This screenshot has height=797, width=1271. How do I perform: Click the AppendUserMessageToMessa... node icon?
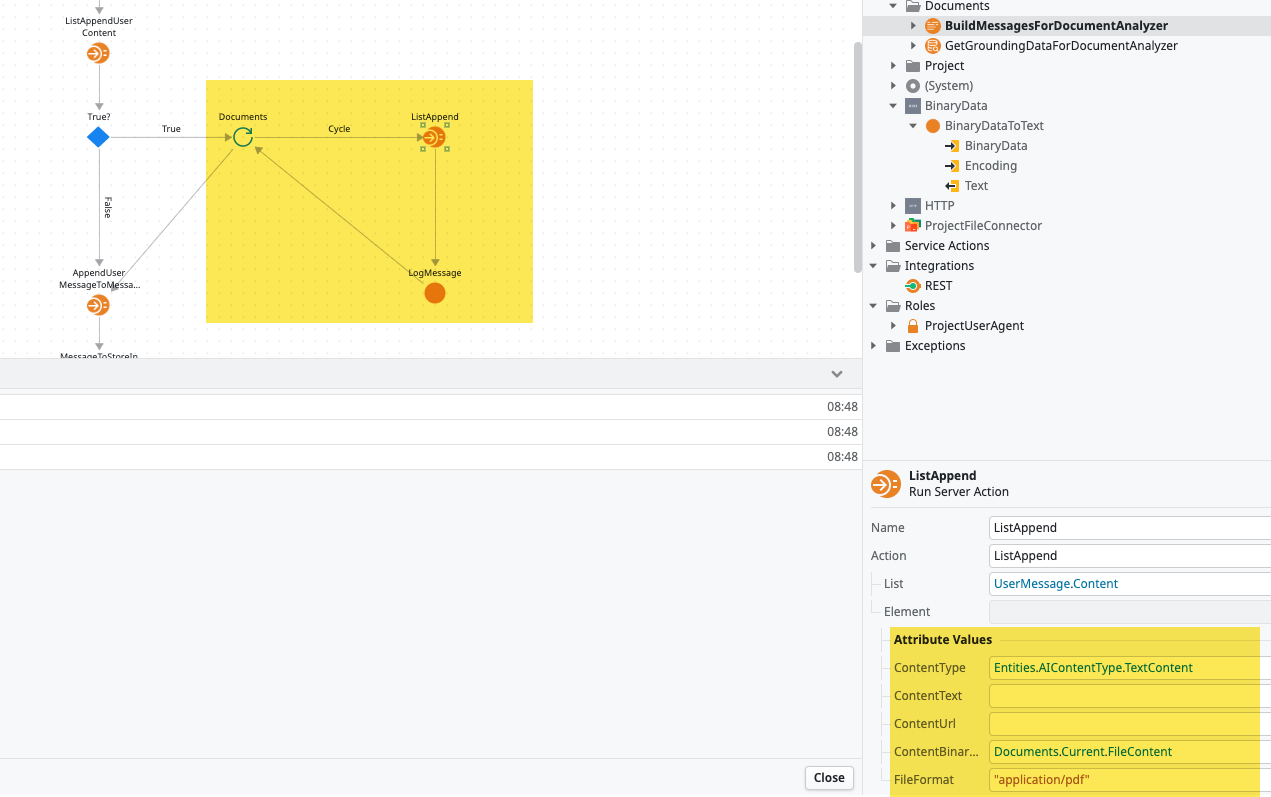click(98, 305)
